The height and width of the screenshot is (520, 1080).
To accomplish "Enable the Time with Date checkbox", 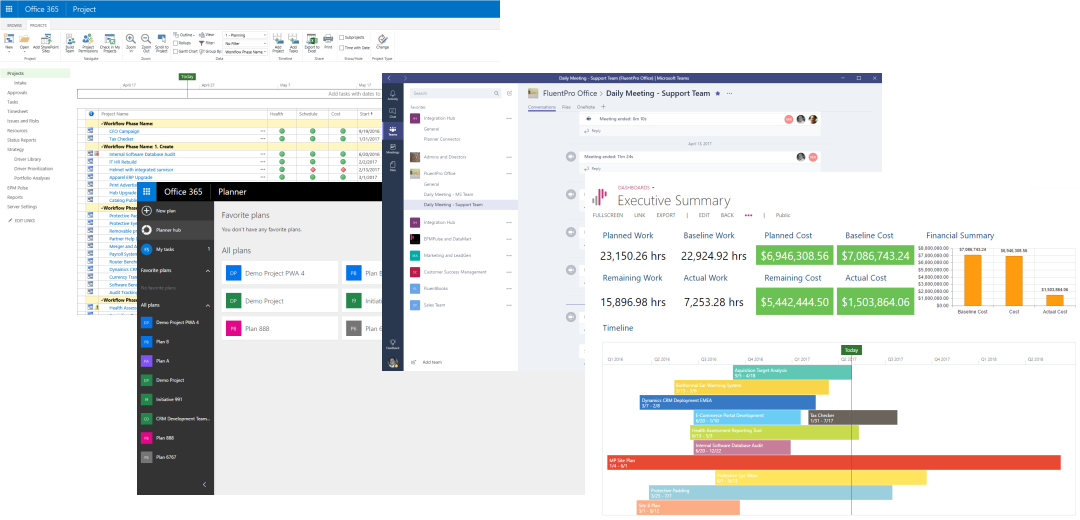I will pos(341,48).
